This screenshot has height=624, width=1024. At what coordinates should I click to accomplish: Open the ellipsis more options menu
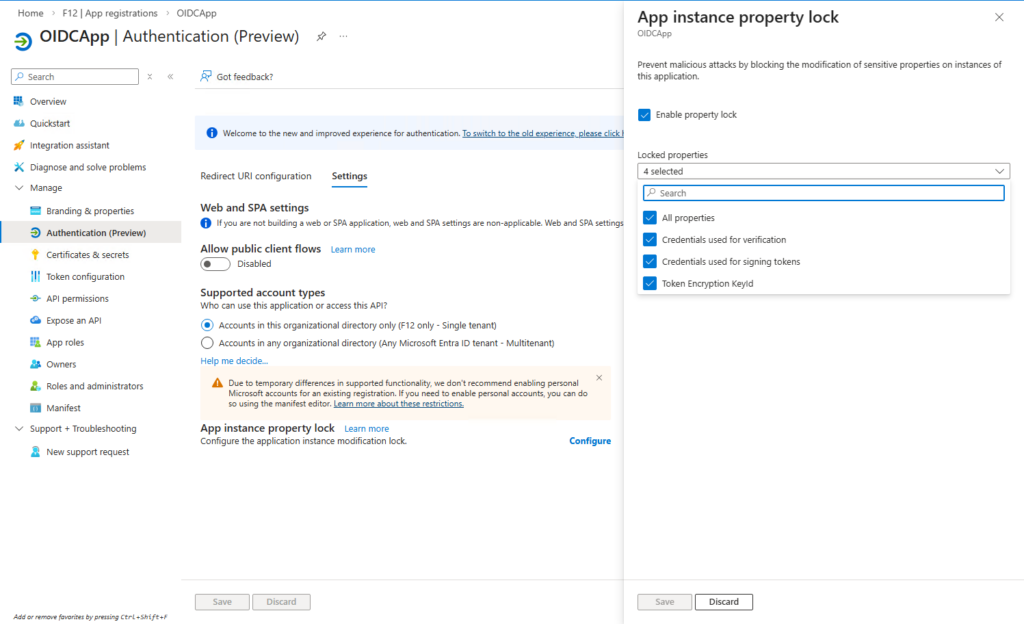(x=344, y=37)
